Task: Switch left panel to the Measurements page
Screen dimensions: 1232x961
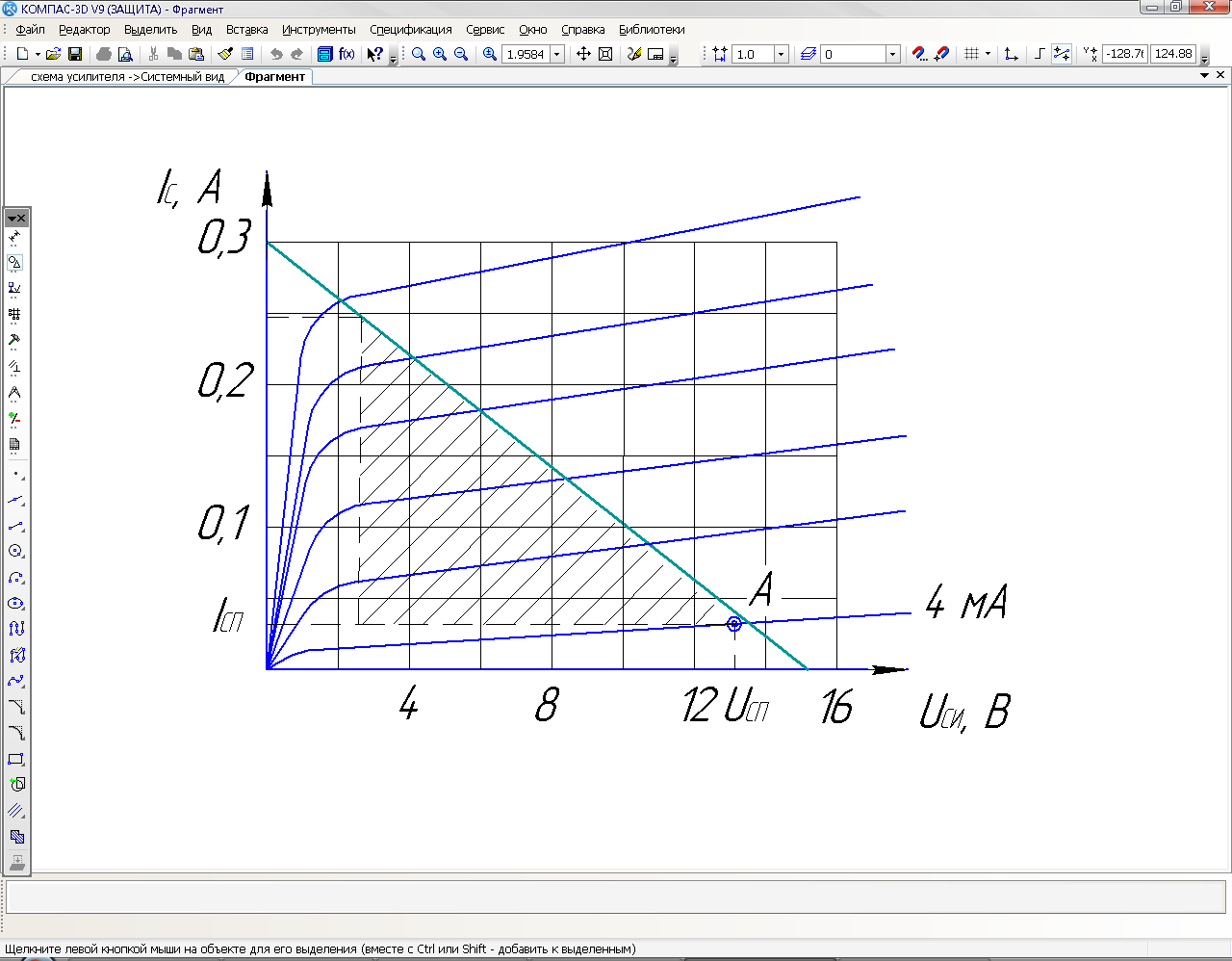Action: (15, 392)
